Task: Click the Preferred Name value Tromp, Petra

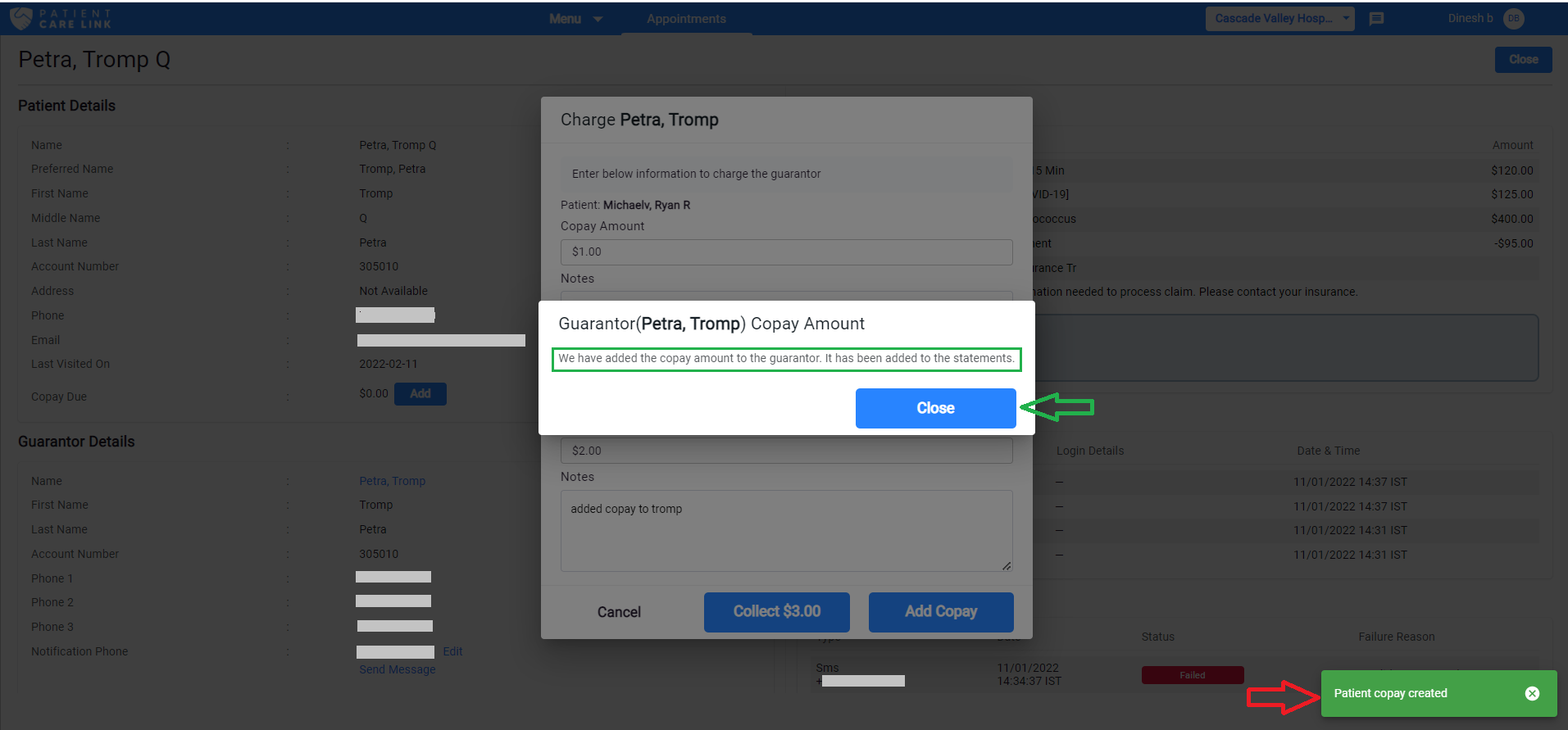Action: 392,169
